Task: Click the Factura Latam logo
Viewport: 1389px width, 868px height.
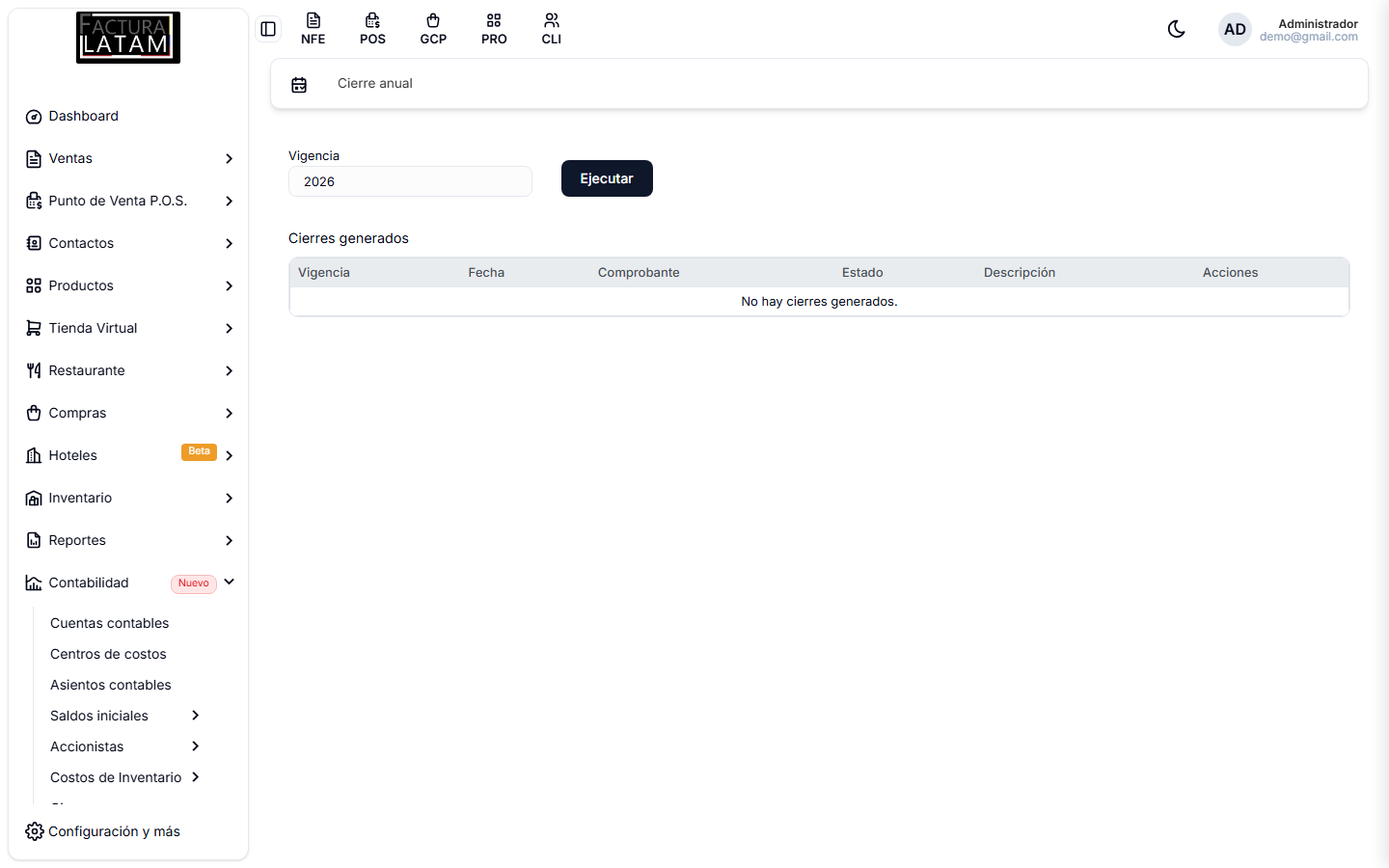Action: click(128, 38)
